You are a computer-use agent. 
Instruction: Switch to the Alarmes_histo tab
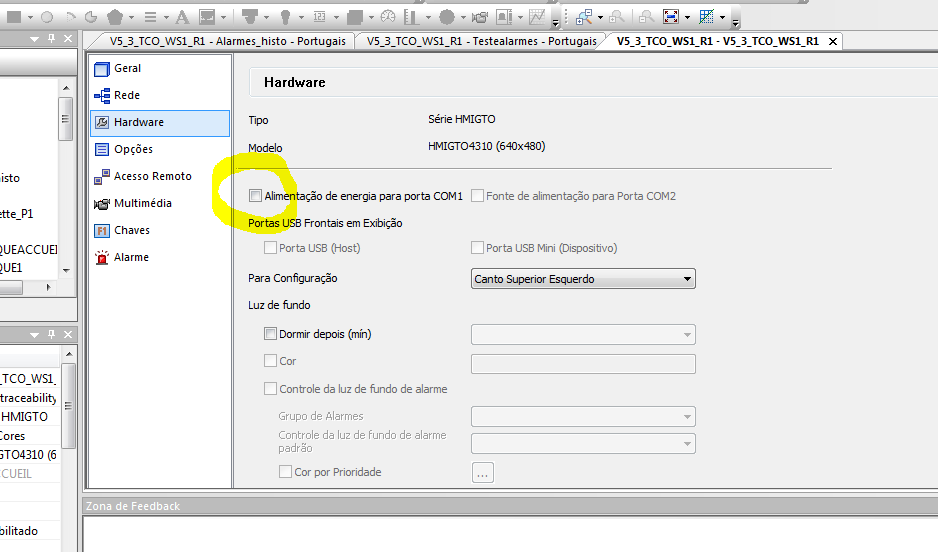[x=227, y=41]
